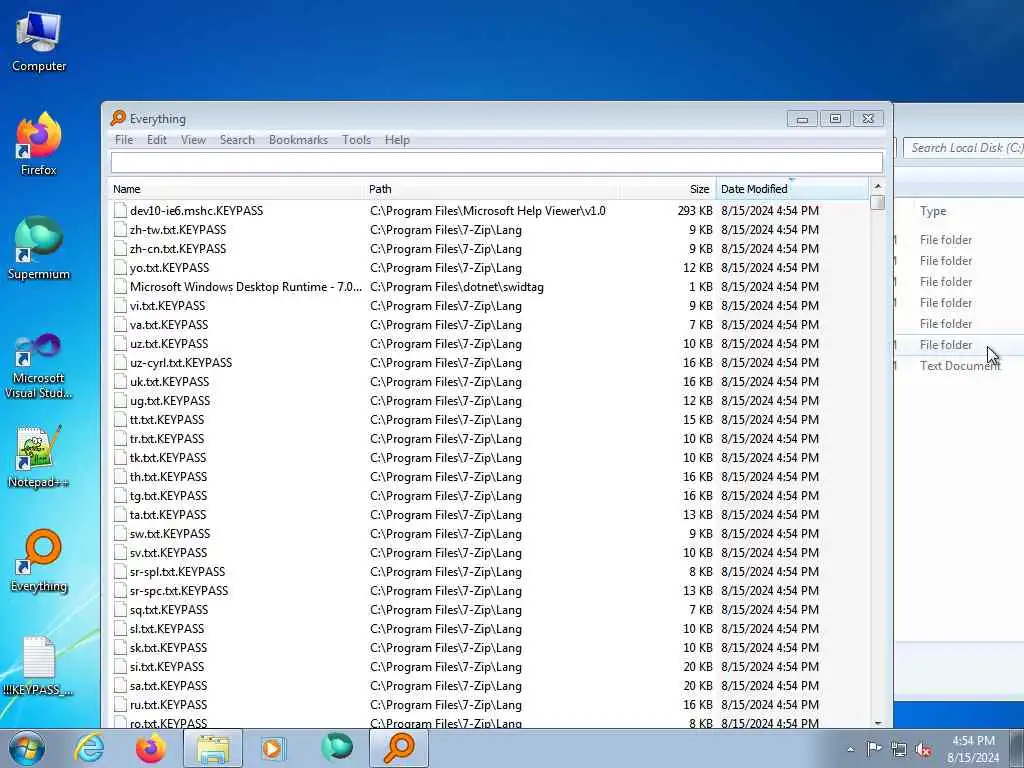The width and height of the screenshot is (1024, 768).
Task: Select the va.txt.KEYPASS file name
Action: coord(168,325)
